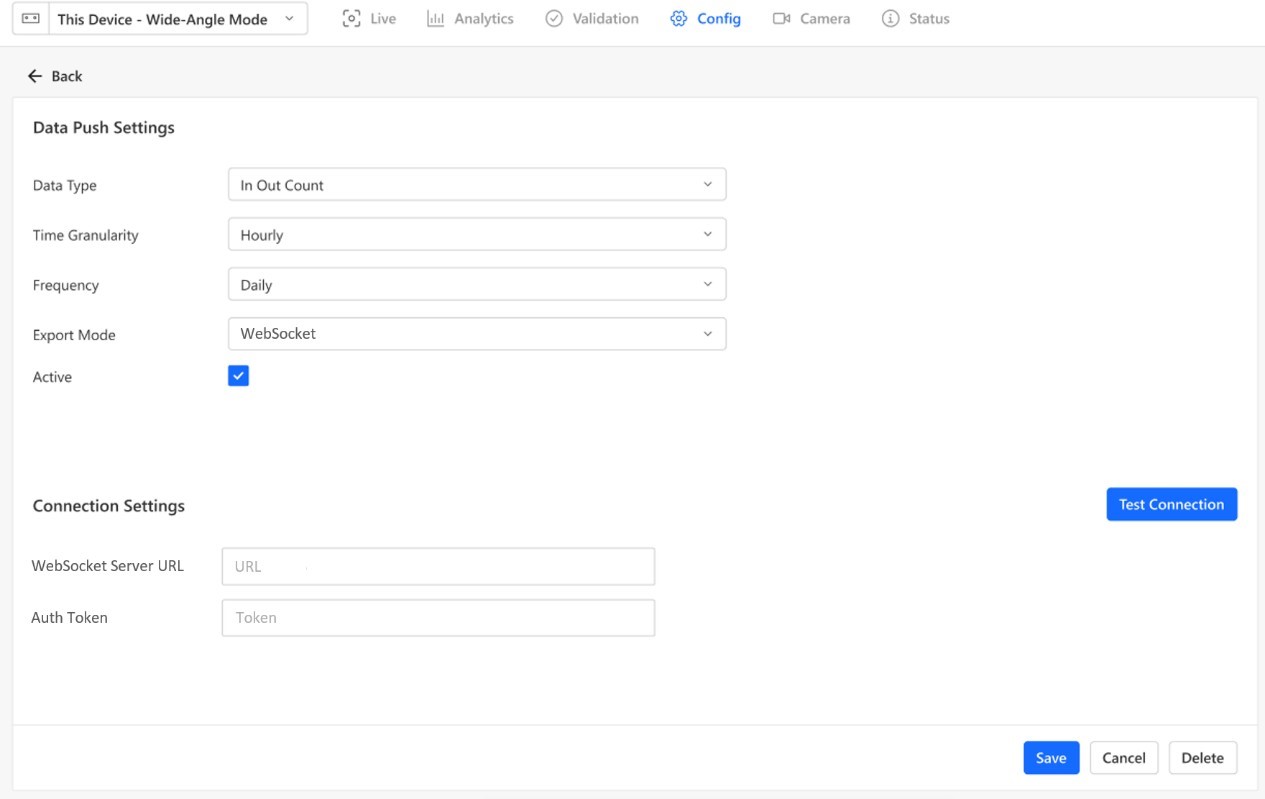Click the Camera video icon
Viewport: 1265px width, 799px height.
click(782, 18)
